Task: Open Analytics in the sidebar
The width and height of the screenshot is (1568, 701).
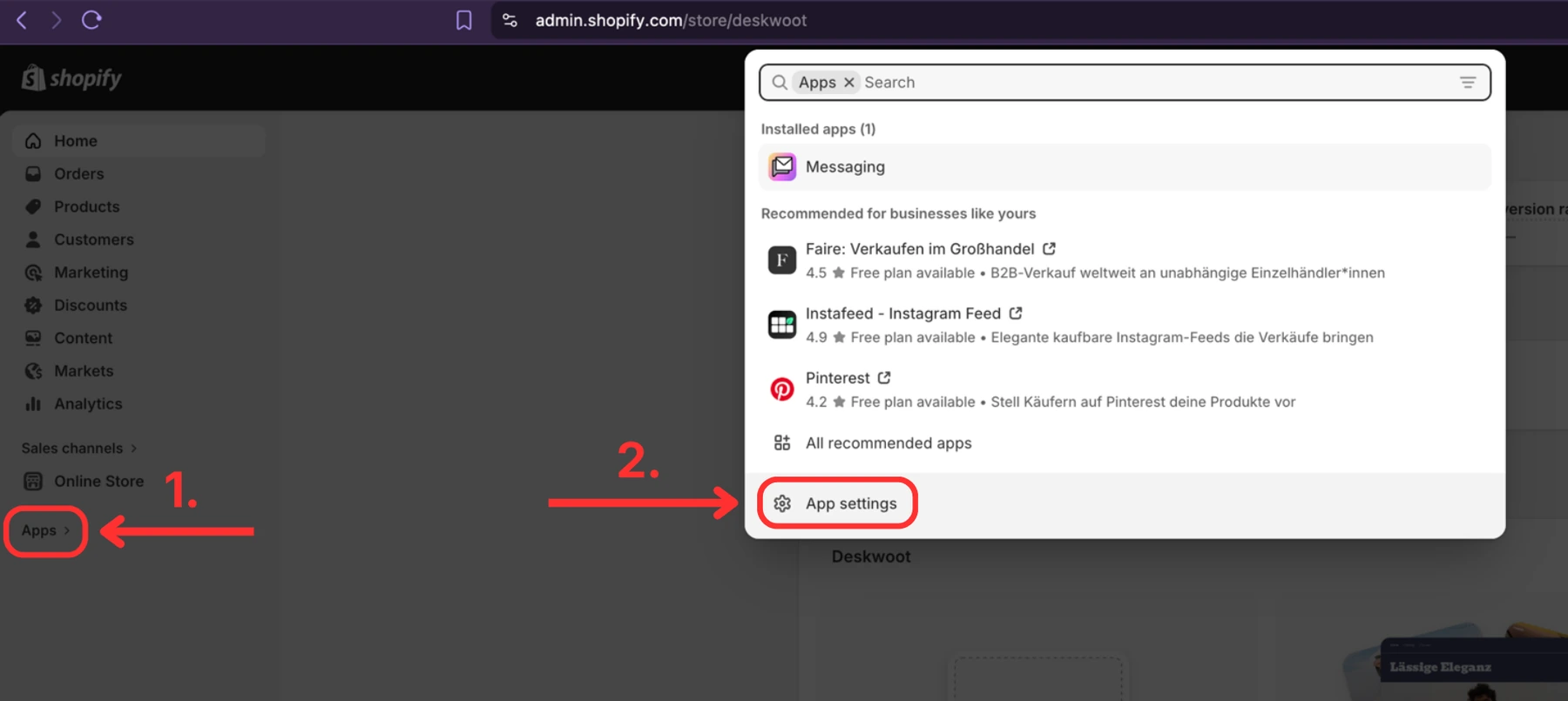Action: point(88,404)
